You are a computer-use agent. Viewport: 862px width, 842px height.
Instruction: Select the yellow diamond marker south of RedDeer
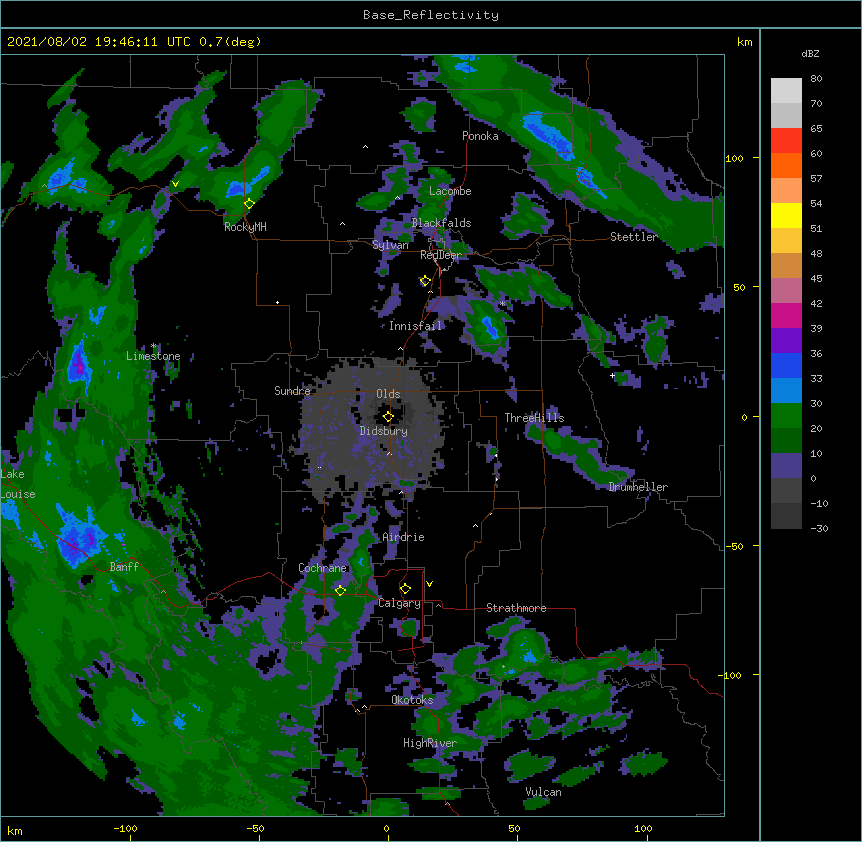pos(425,281)
